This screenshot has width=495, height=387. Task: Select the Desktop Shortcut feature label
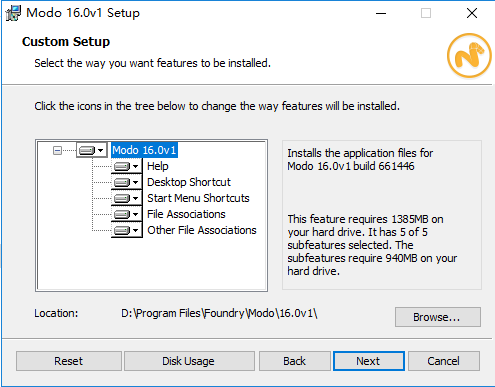189,182
